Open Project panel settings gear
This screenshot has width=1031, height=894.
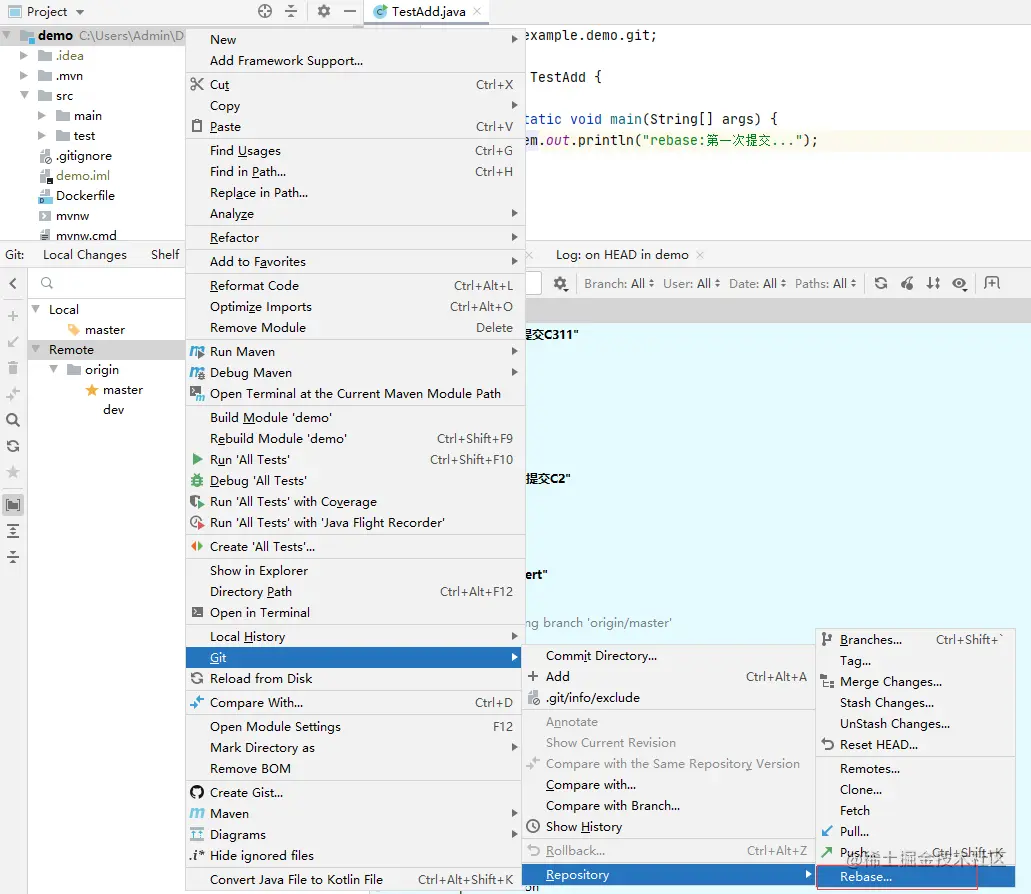click(x=324, y=11)
